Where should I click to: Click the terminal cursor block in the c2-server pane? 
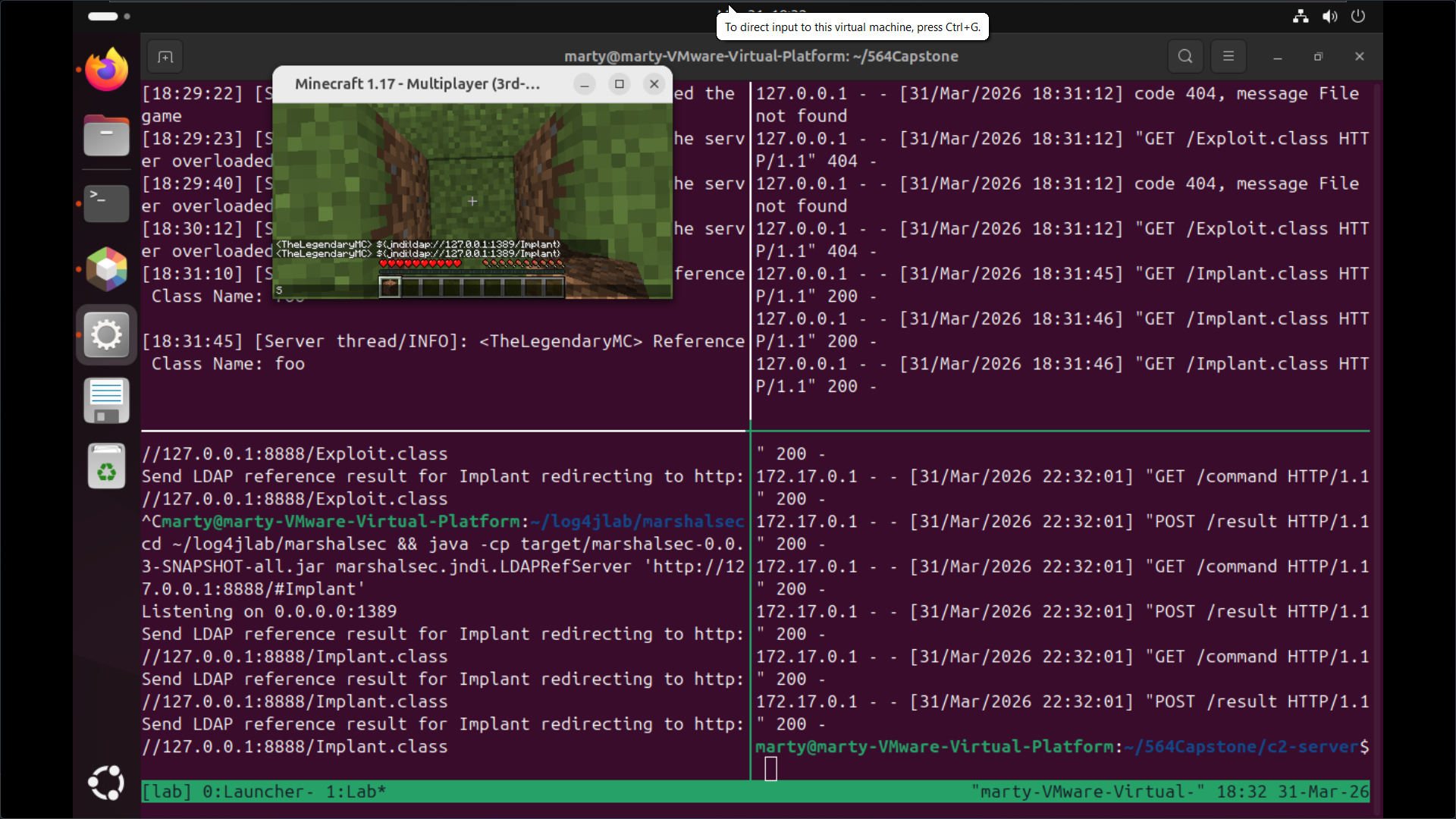click(x=771, y=769)
